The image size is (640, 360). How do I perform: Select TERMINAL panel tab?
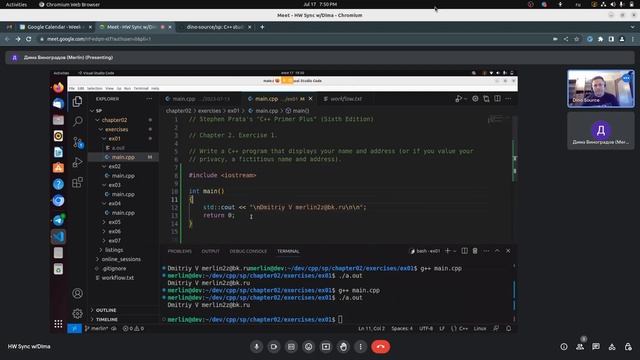pyautogui.click(x=288, y=251)
